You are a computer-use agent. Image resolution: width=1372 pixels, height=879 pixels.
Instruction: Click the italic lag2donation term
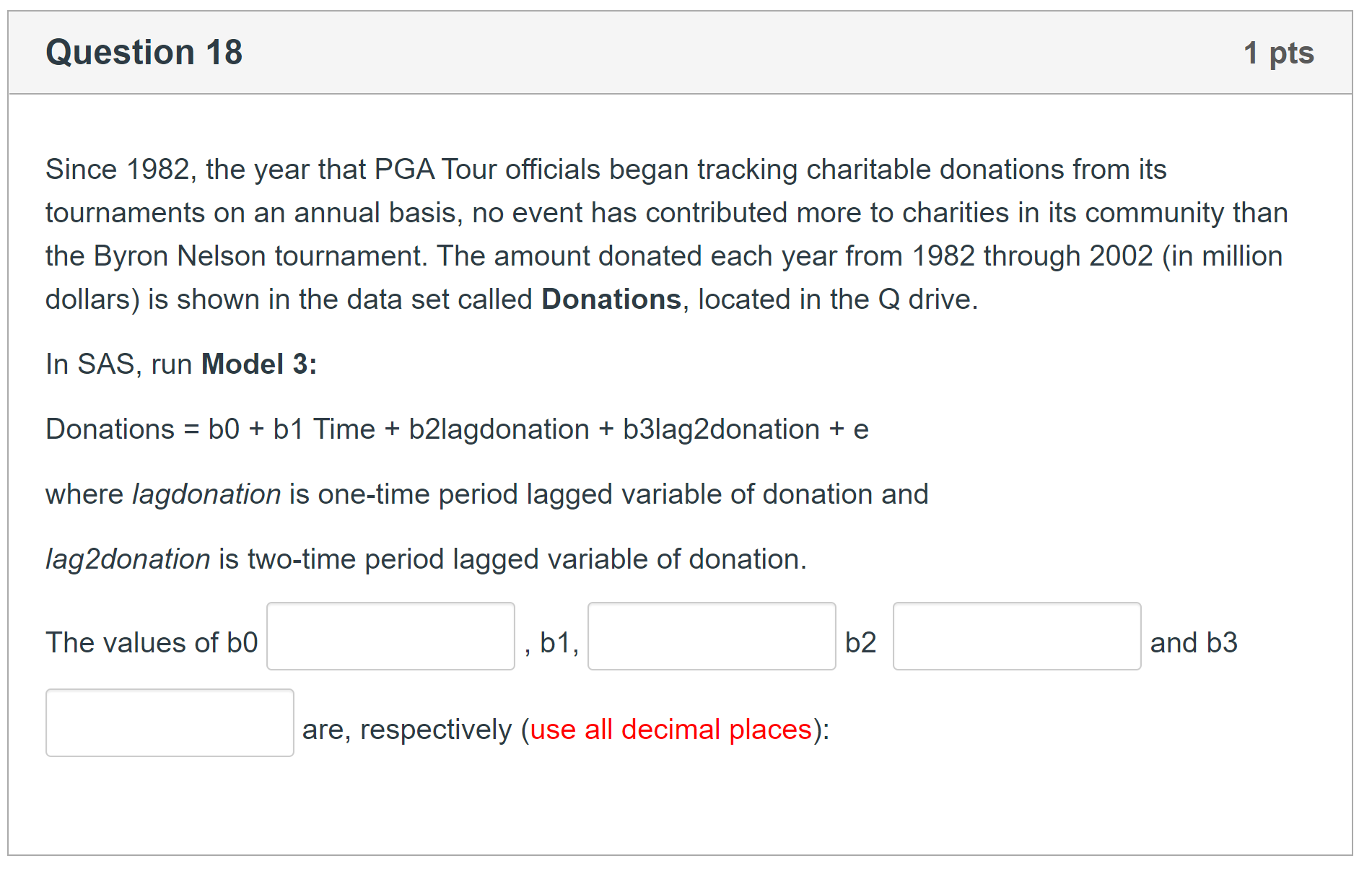pos(128,559)
